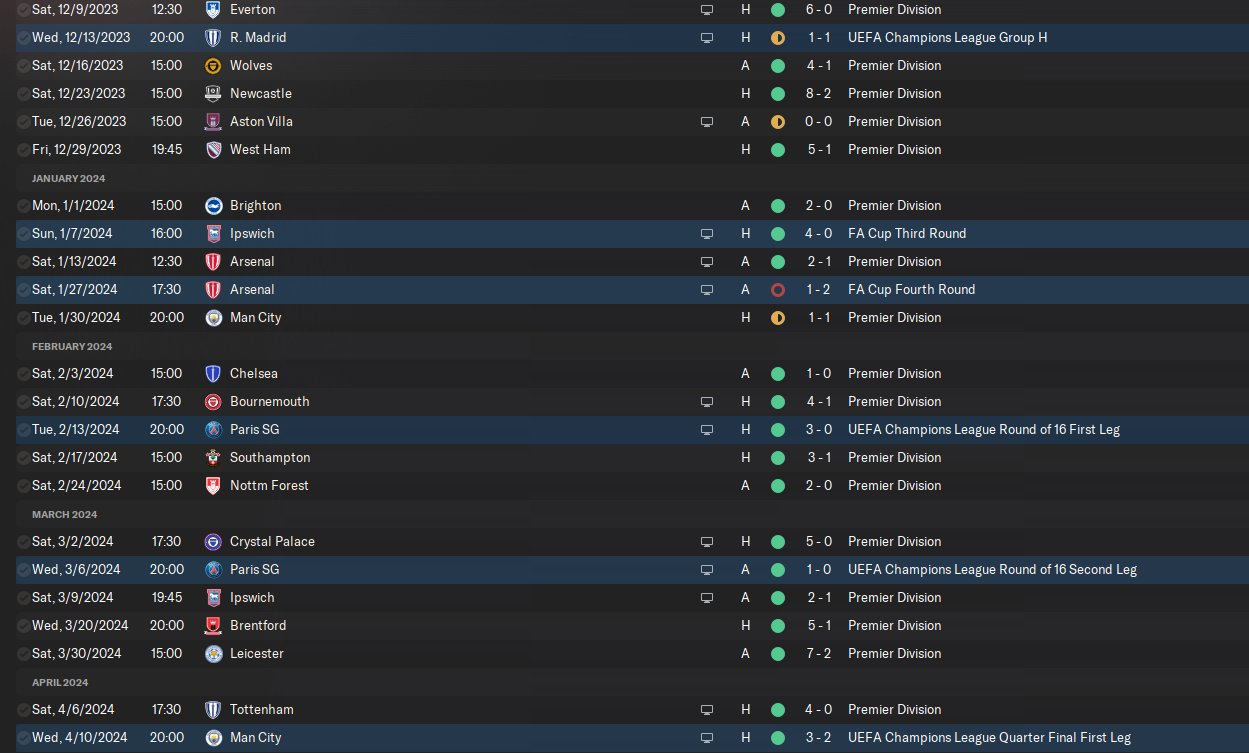The width and height of the screenshot is (1249, 753).
Task: Click the TV broadcast icon on R. Madrid row
Action: pos(707,38)
